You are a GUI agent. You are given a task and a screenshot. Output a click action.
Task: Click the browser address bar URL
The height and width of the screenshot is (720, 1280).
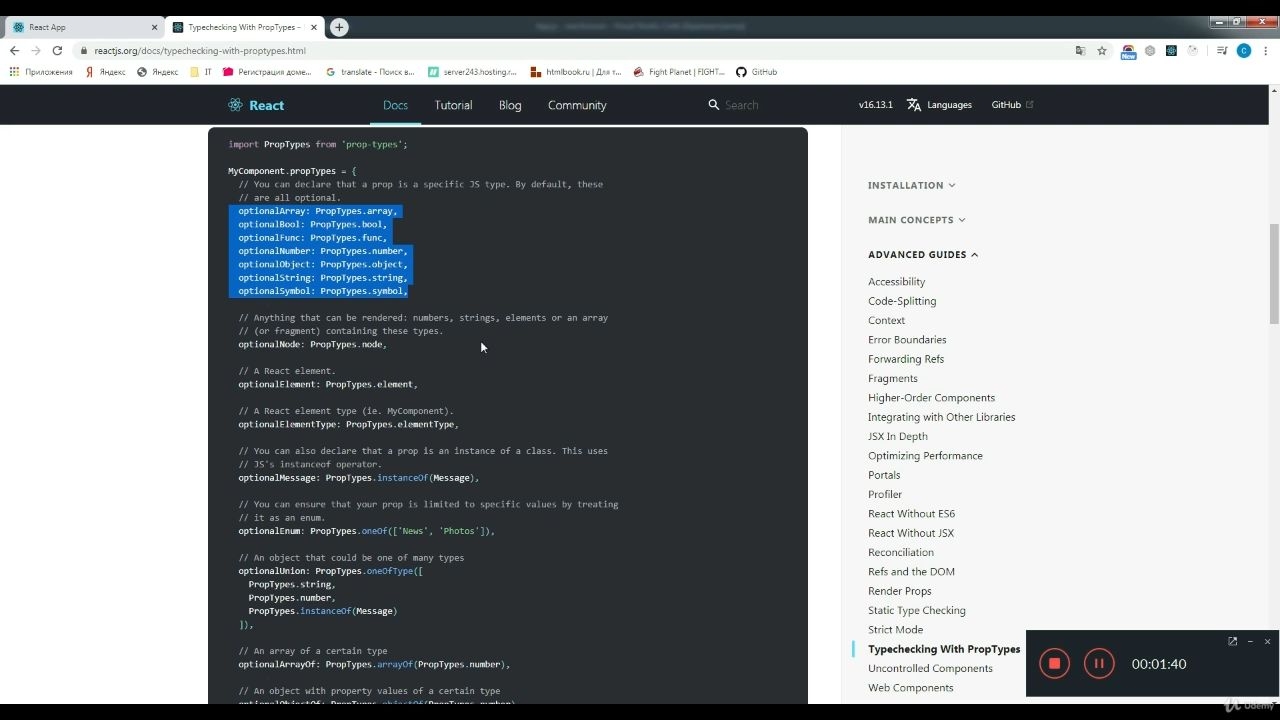[x=200, y=51]
